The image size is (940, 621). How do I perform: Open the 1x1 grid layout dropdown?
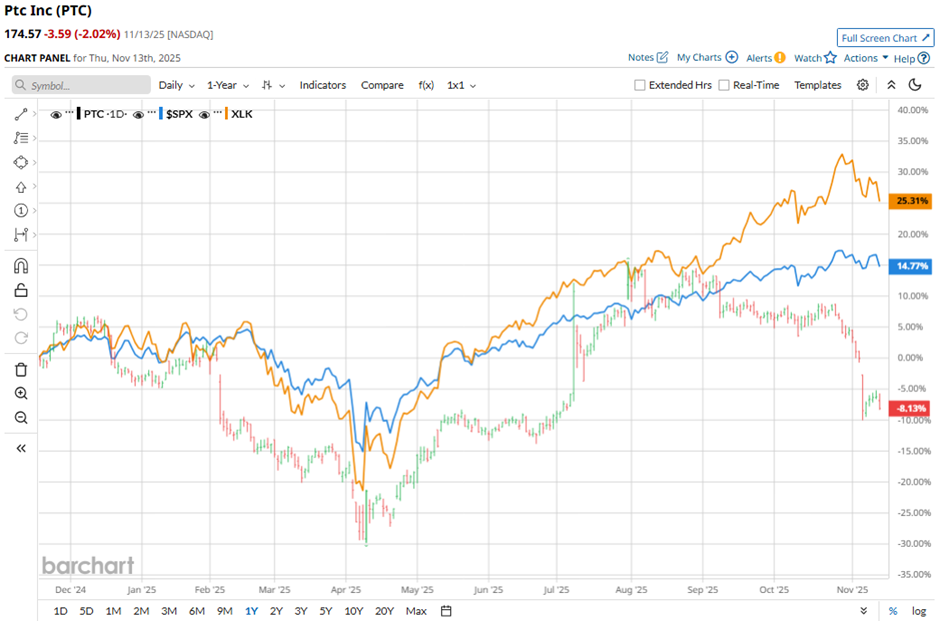tap(462, 85)
